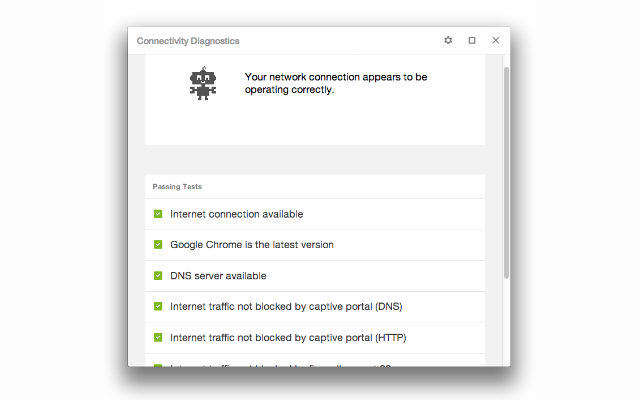Click the scrollbar track below the thumb
Viewport: 640px width, 400px height.
pos(506,320)
